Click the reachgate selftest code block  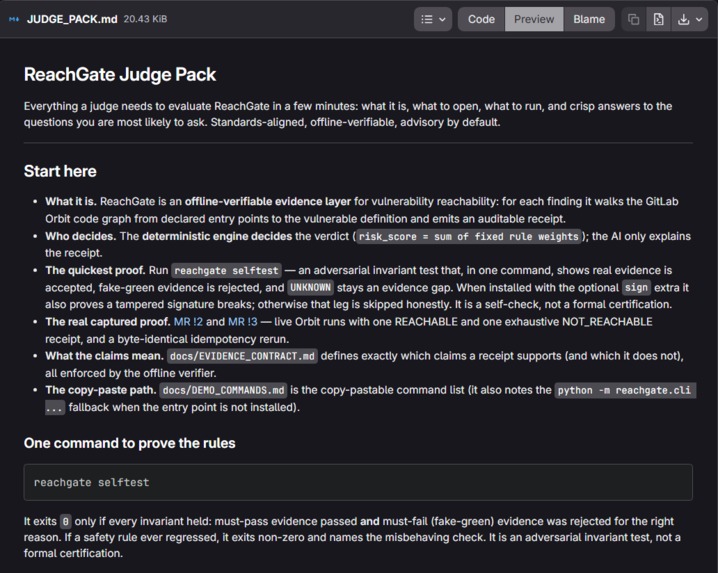tap(358, 482)
